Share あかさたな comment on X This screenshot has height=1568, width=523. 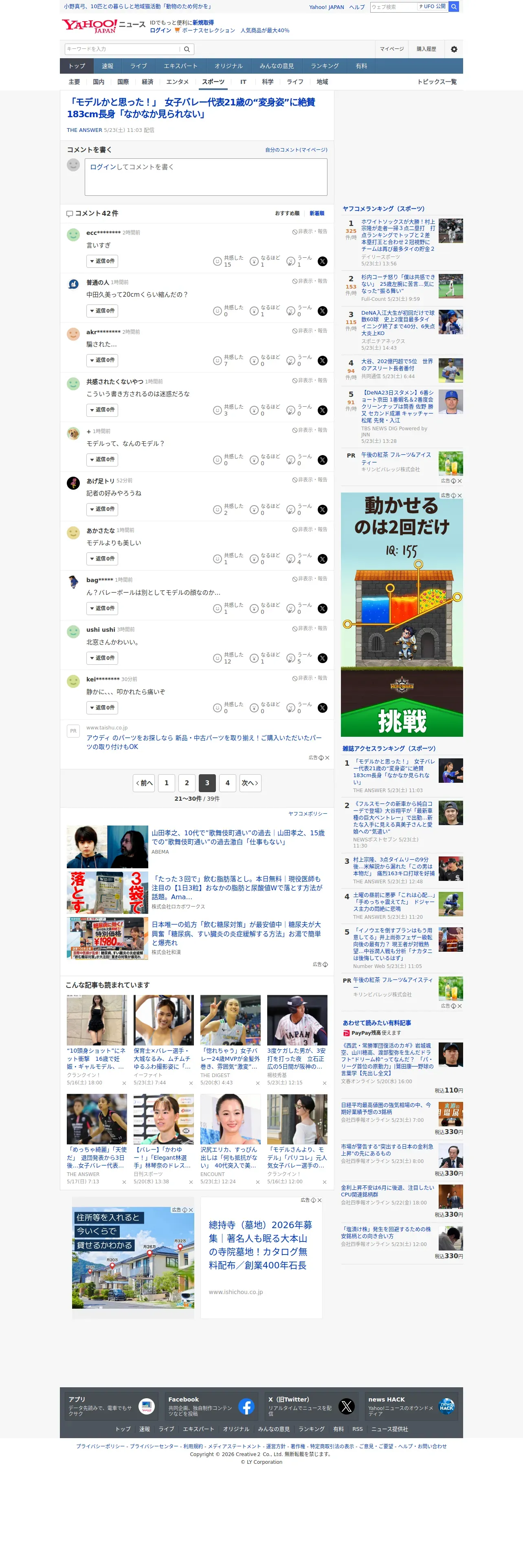pyautogui.click(x=323, y=559)
